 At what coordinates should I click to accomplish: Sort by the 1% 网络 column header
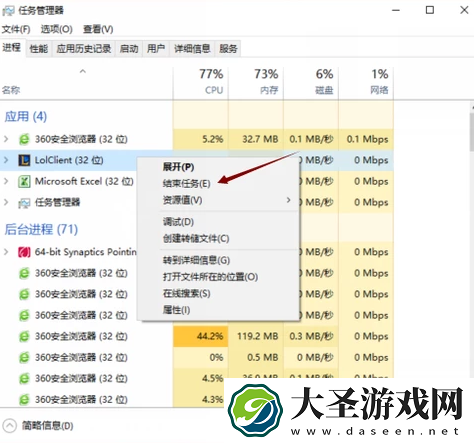coord(366,82)
